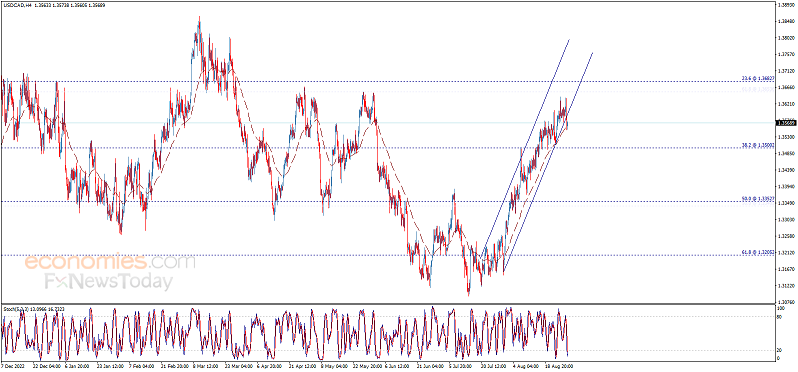Select the lower ascending channel trendline

[548, 163]
